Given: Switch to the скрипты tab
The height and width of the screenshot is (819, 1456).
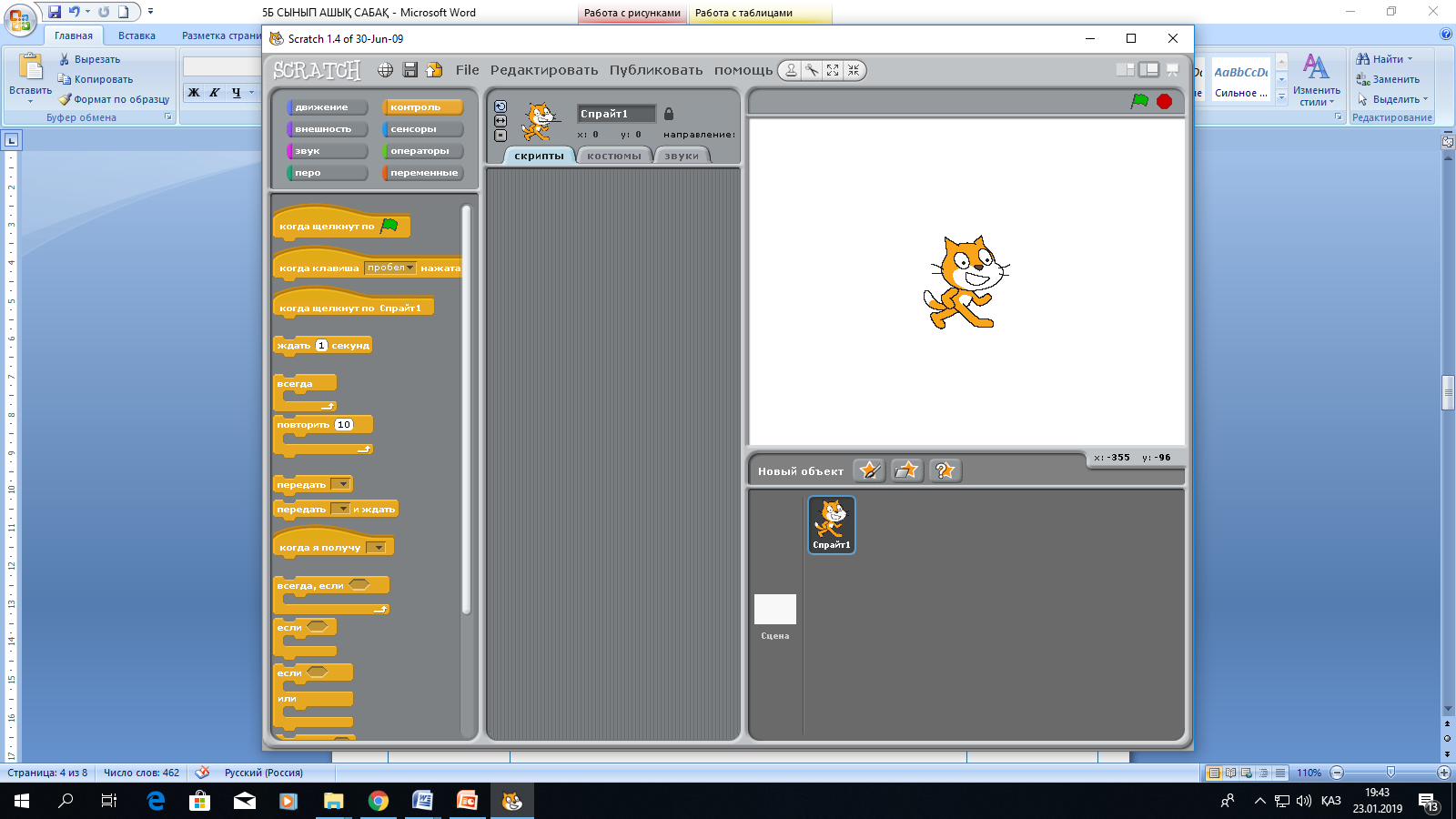Looking at the screenshot, I should pos(539,156).
